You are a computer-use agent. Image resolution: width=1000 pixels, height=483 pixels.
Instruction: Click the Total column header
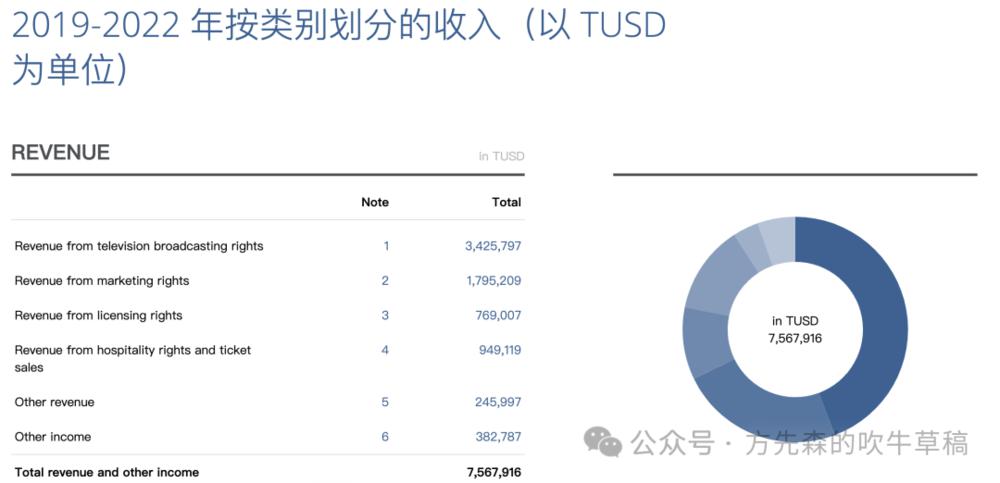[506, 202]
